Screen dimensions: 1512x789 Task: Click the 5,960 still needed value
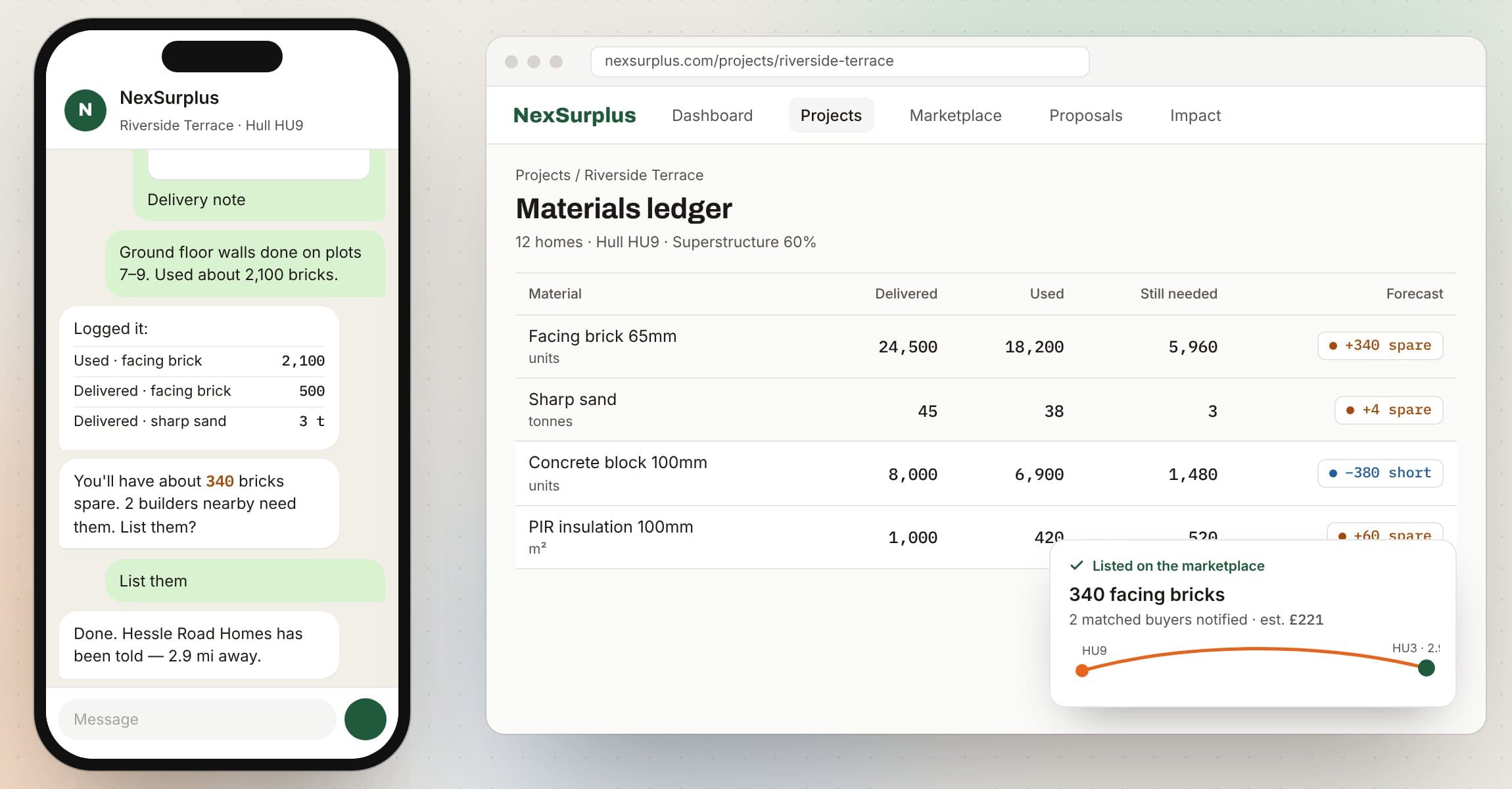pyautogui.click(x=1193, y=347)
